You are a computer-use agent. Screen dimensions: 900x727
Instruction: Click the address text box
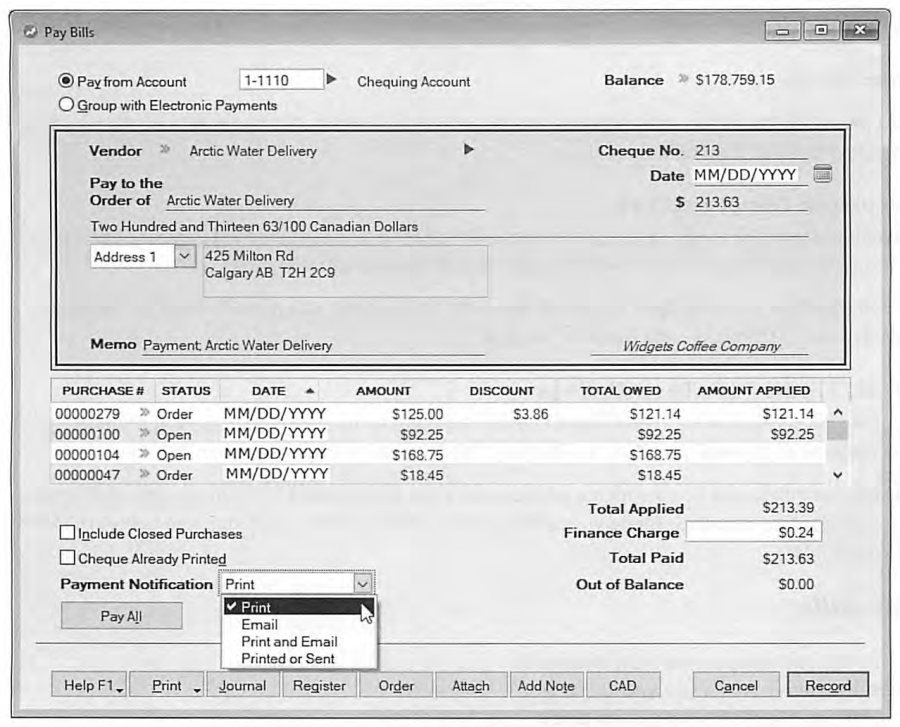(345, 271)
